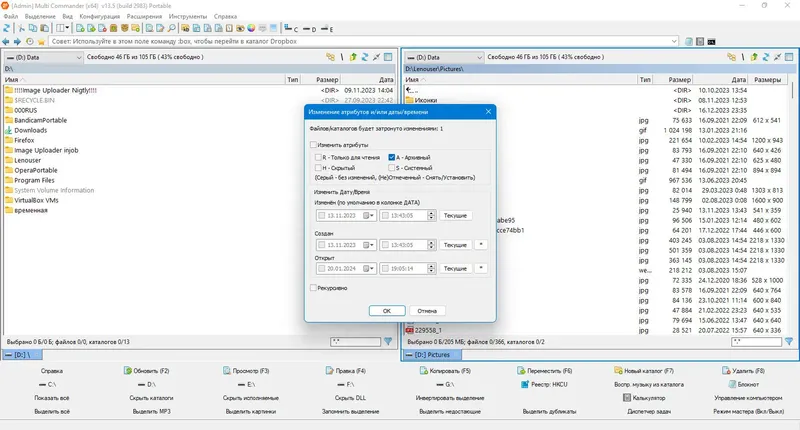Click the Copy icon in main toolbar
Viewport: 800px width, 430px height.
(33, 29)
